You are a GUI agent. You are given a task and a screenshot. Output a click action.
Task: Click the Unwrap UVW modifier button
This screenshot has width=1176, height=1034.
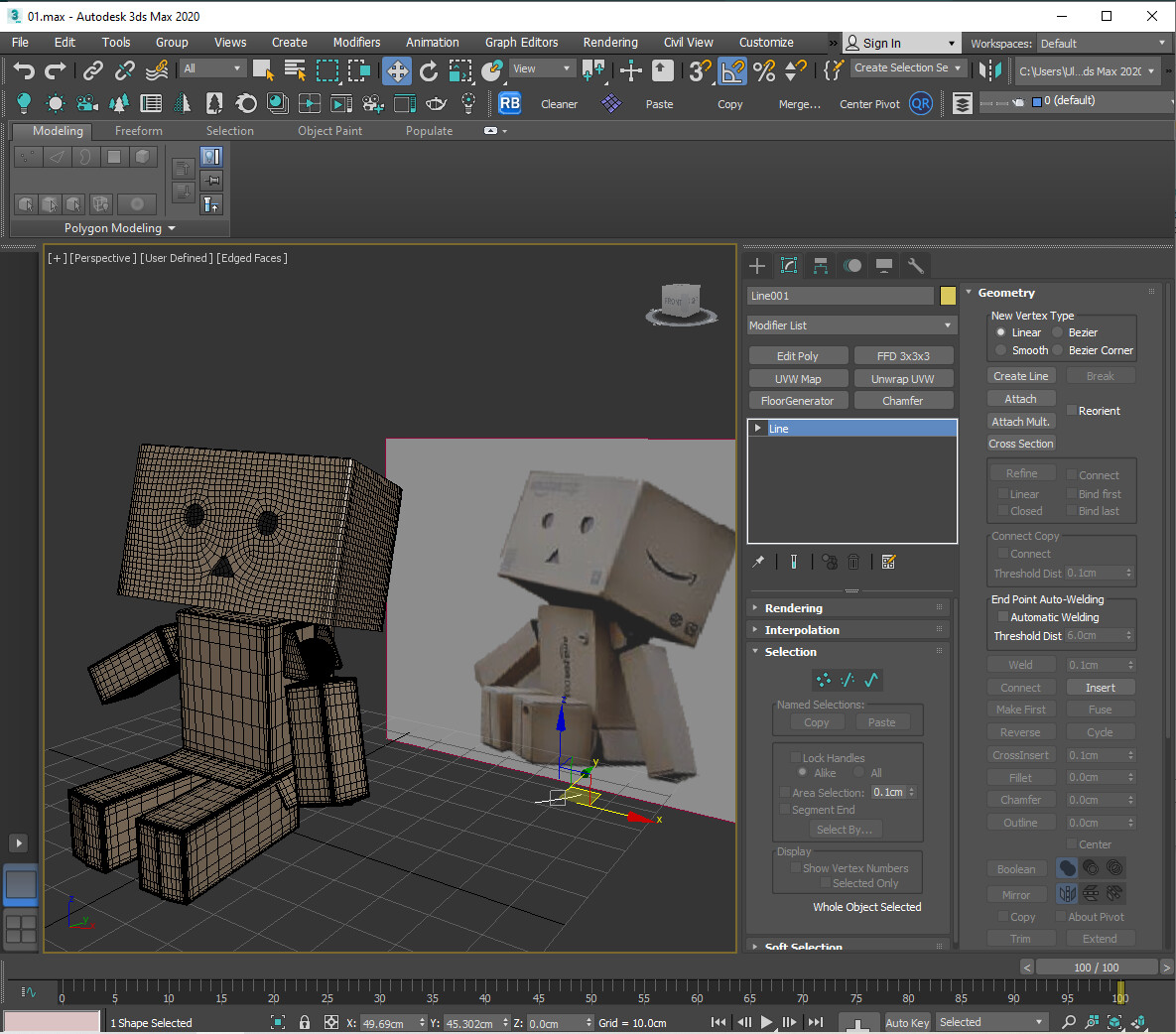[902, 379]
